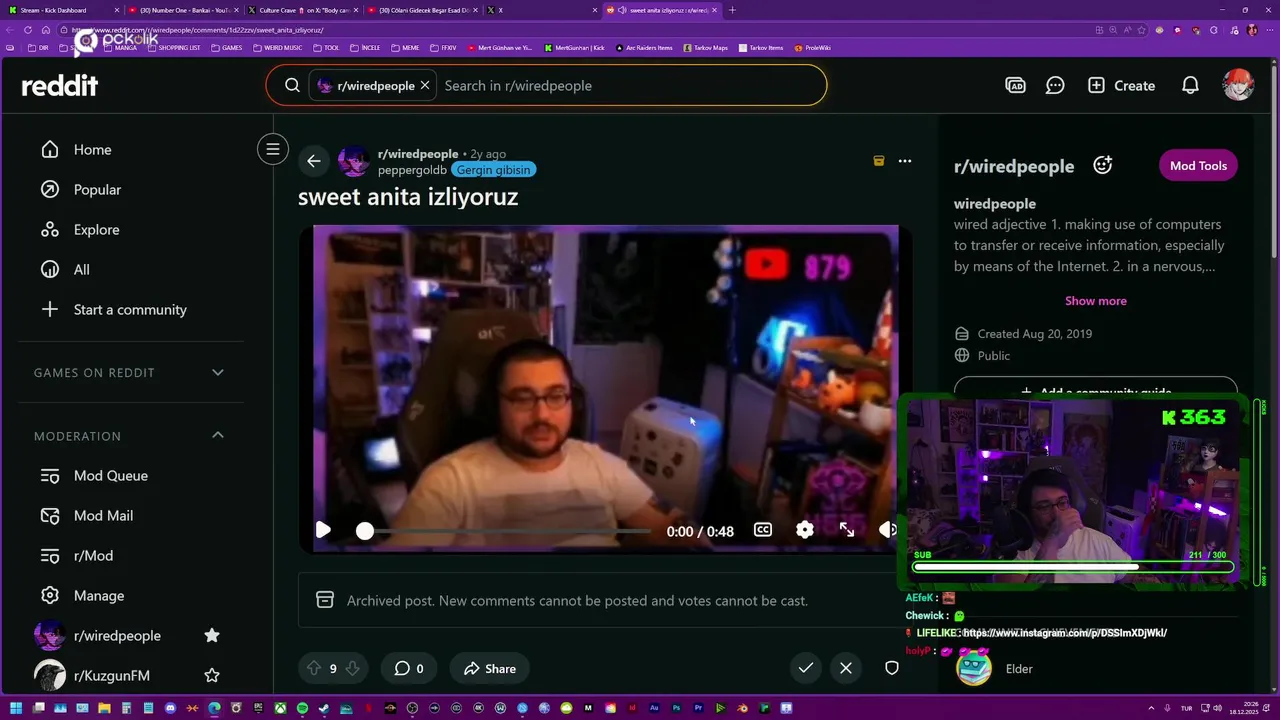This screenshot has width=1280, height=720.
Task: Open the mod shield actions
Action: (x=892, y=668)
